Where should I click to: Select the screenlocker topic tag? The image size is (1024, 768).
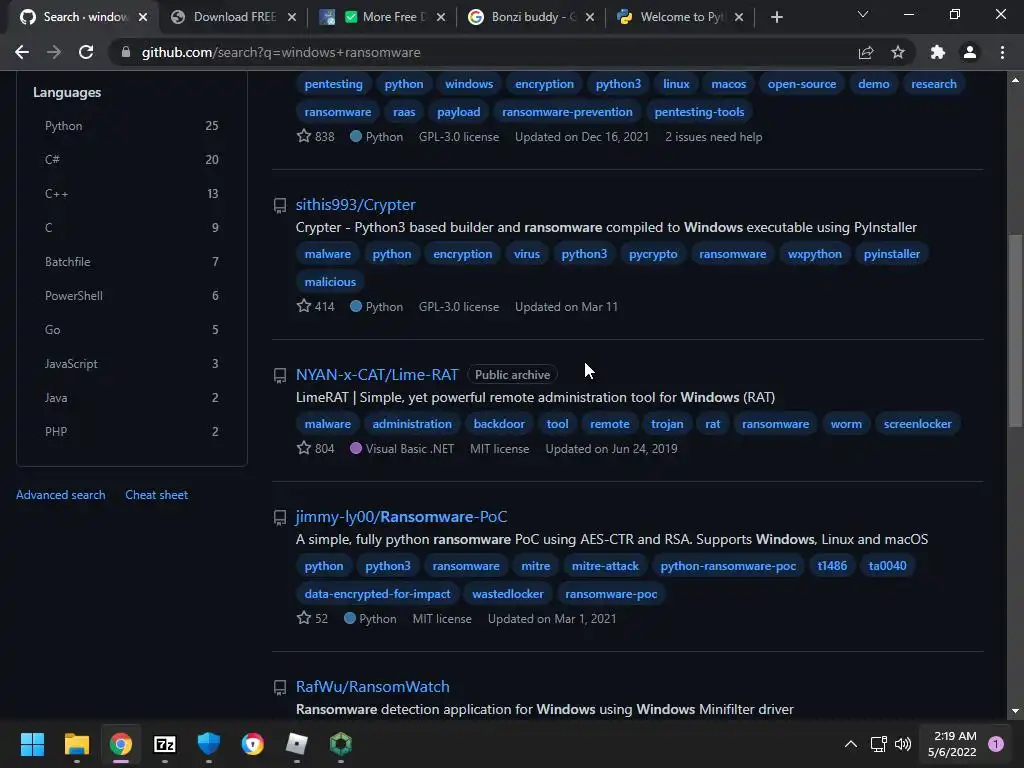point(918,423)
